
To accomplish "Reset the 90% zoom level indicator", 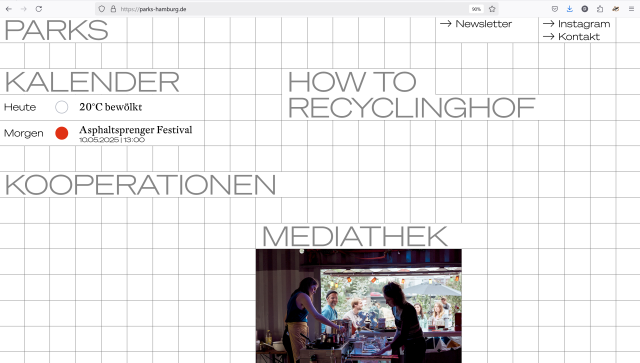I will 476,9.
